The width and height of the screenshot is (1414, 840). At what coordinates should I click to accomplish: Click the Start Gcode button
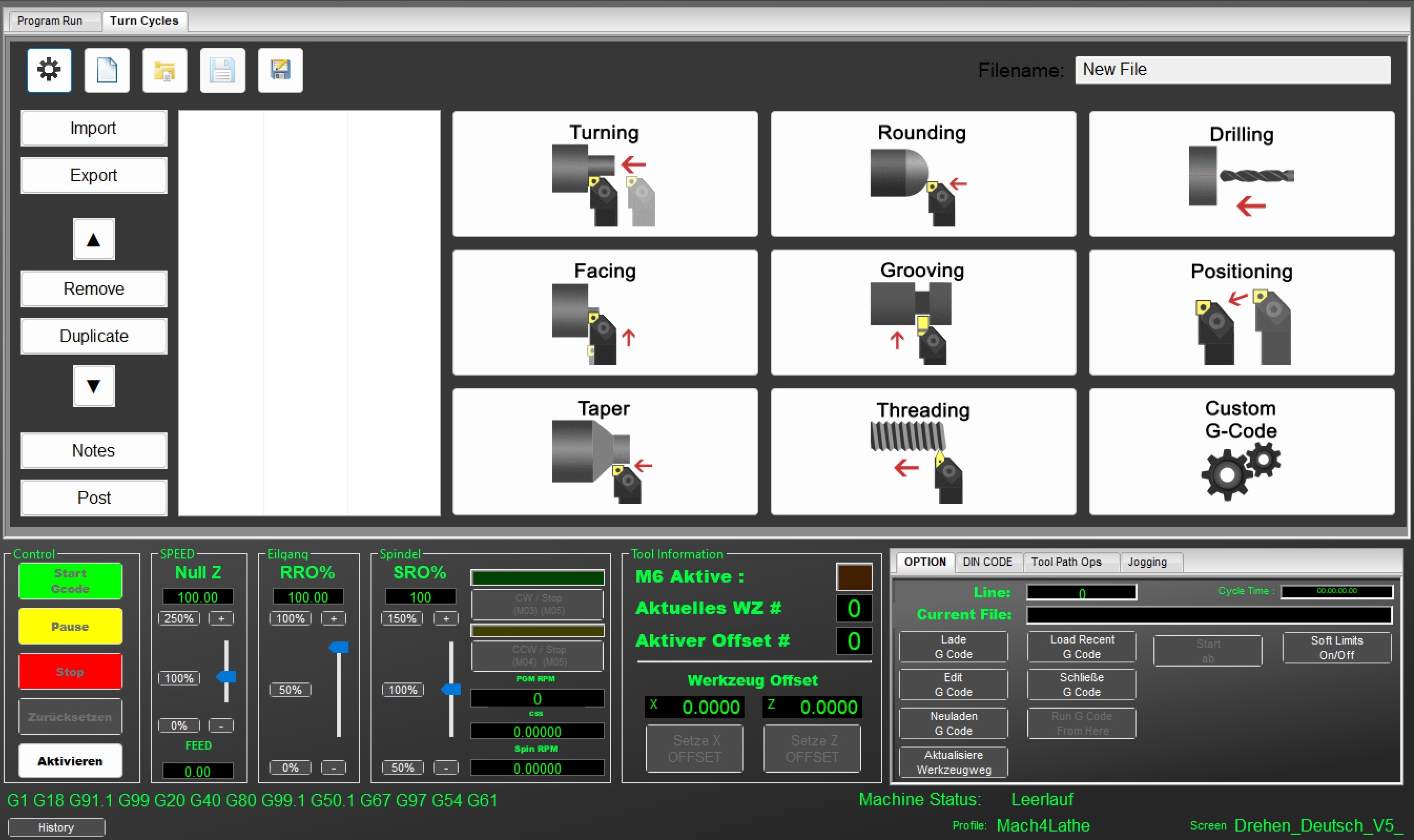70,581
